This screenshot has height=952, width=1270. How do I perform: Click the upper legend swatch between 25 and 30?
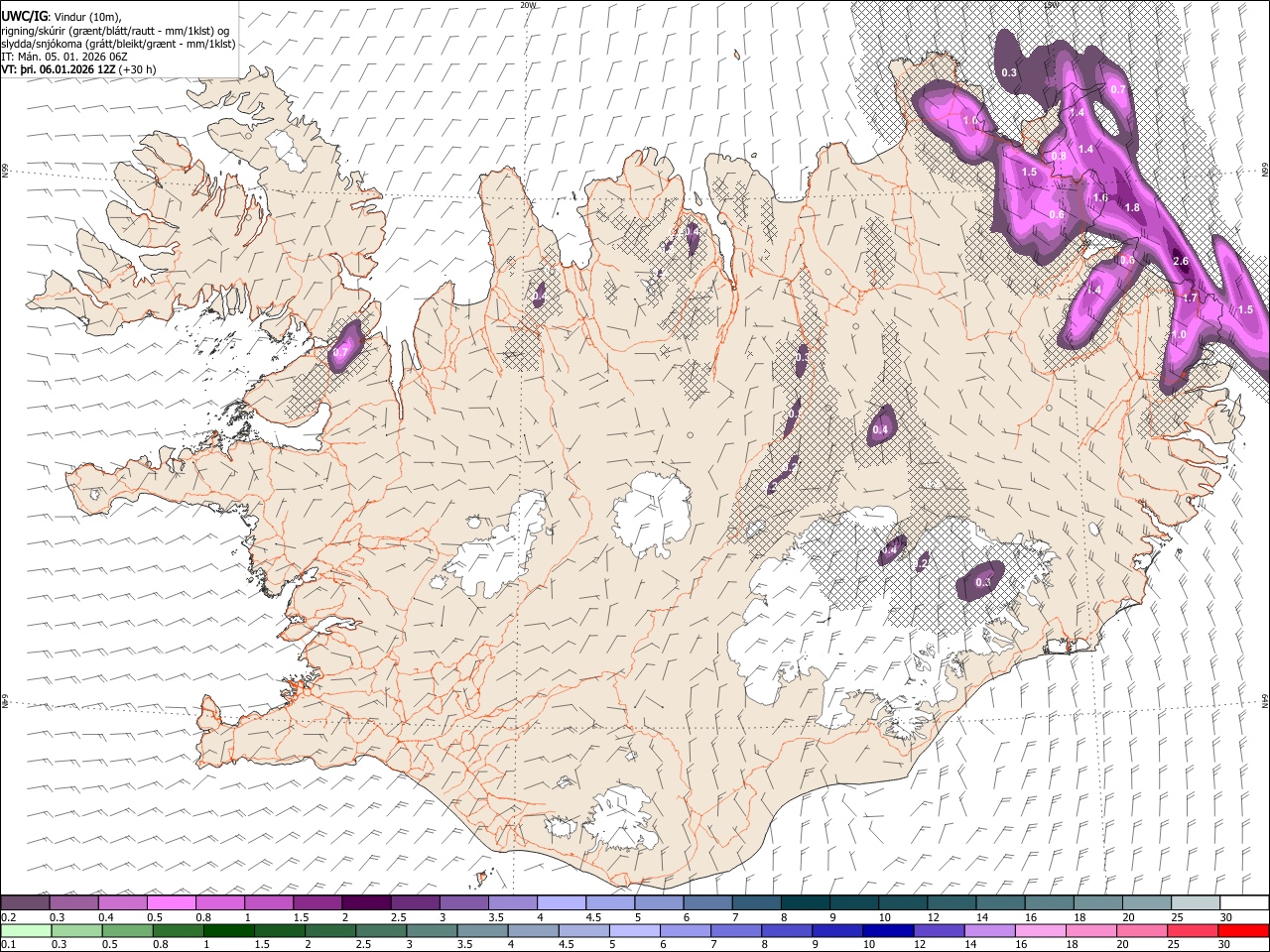pyautogui.click(x=1195, y=902)
